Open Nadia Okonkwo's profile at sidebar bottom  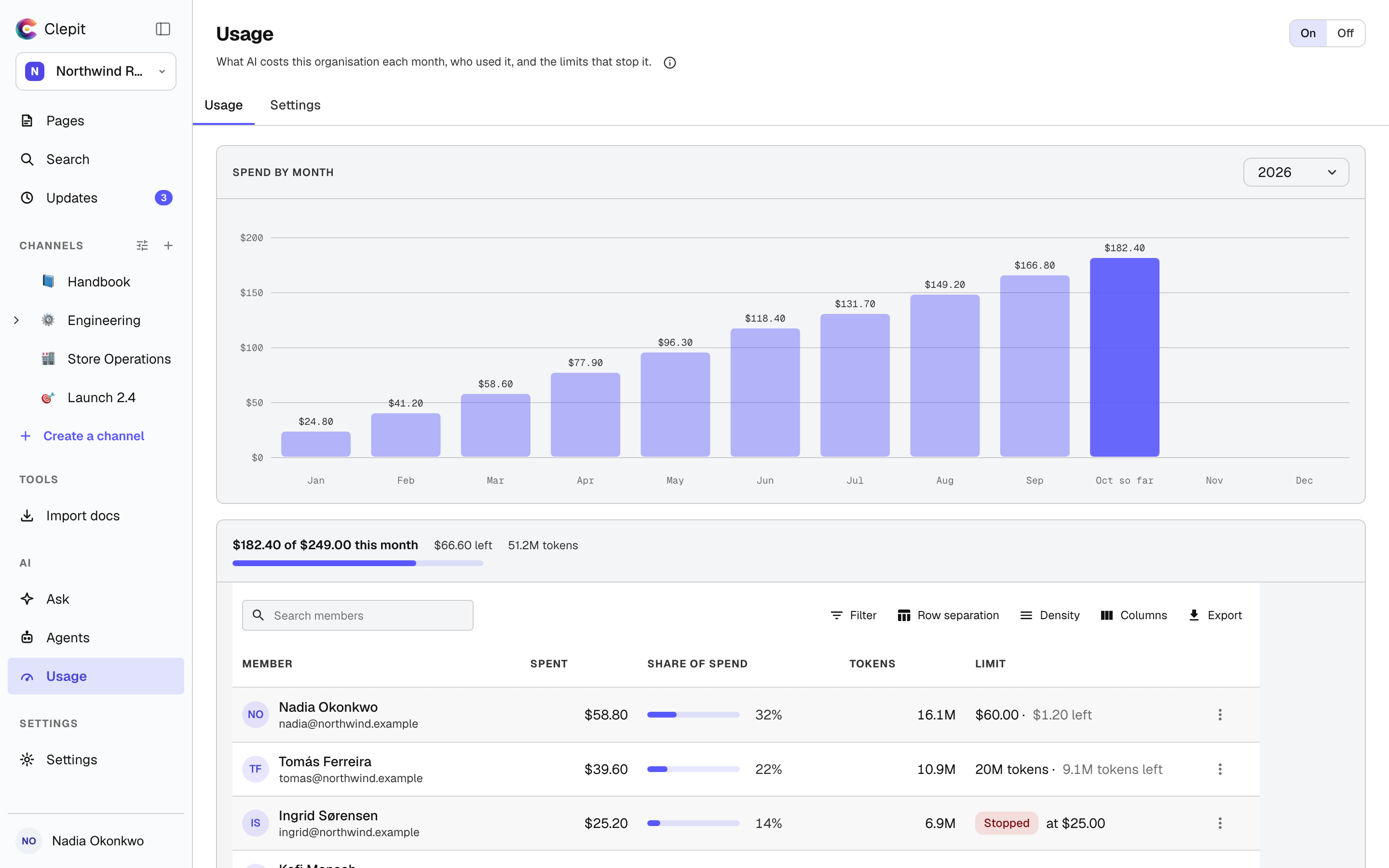click(x=96, y=841)
